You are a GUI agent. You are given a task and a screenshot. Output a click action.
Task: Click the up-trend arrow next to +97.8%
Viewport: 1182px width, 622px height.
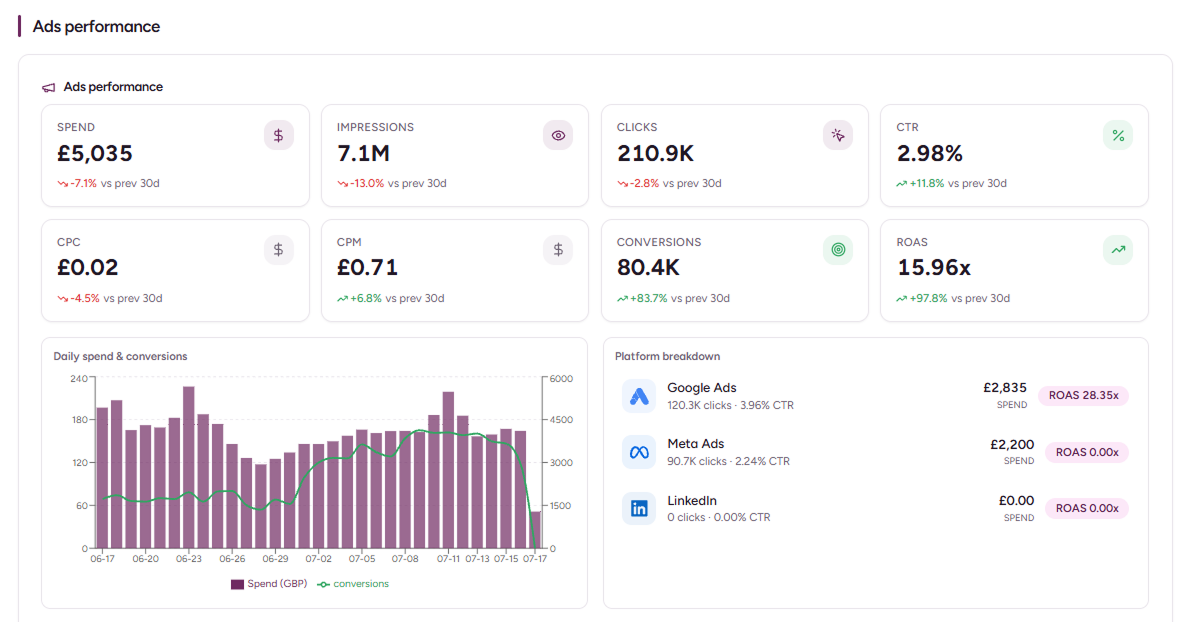coord(902,299)
